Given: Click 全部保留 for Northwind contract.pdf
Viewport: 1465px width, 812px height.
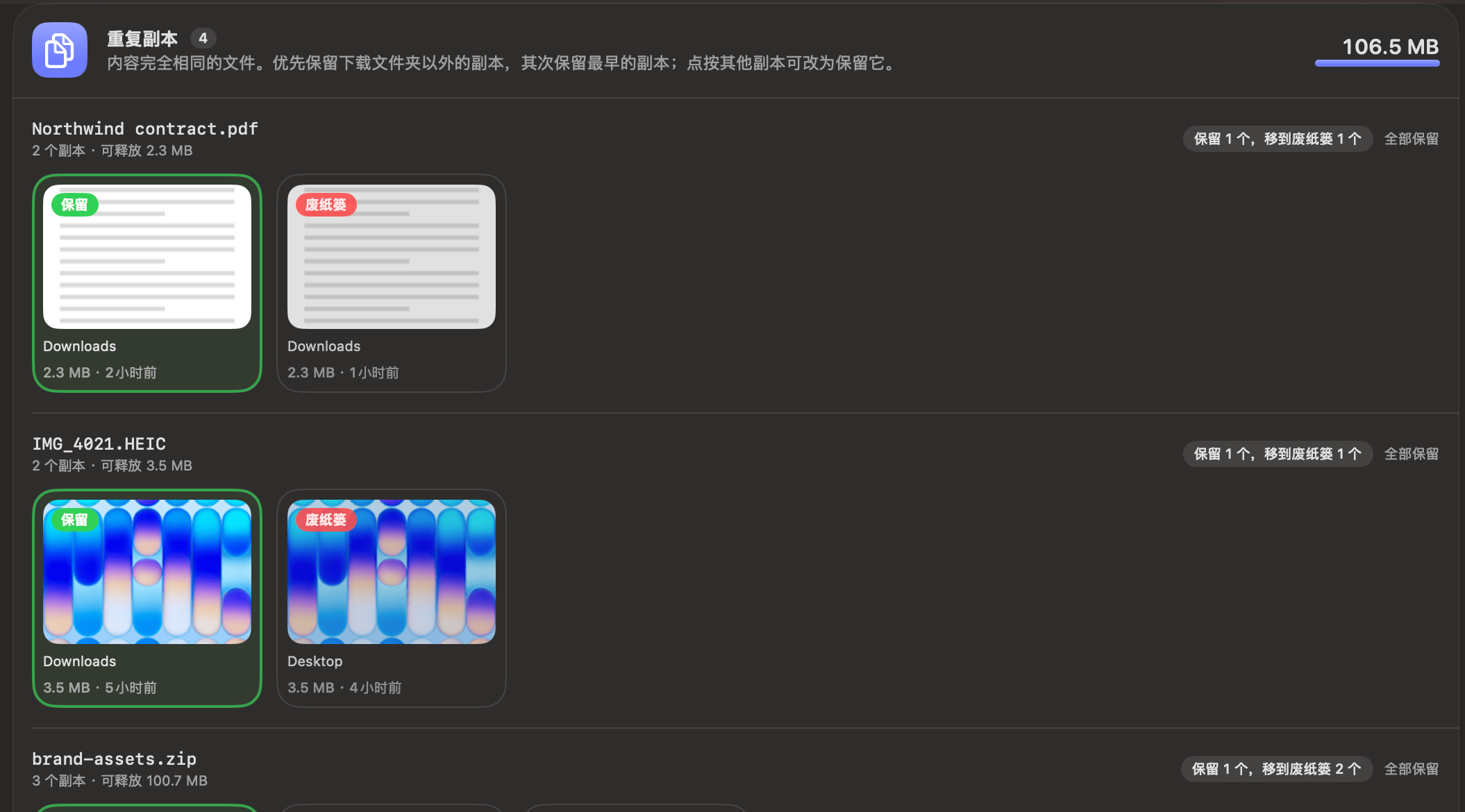Looking at the screenshot, I should (1412, 139).
